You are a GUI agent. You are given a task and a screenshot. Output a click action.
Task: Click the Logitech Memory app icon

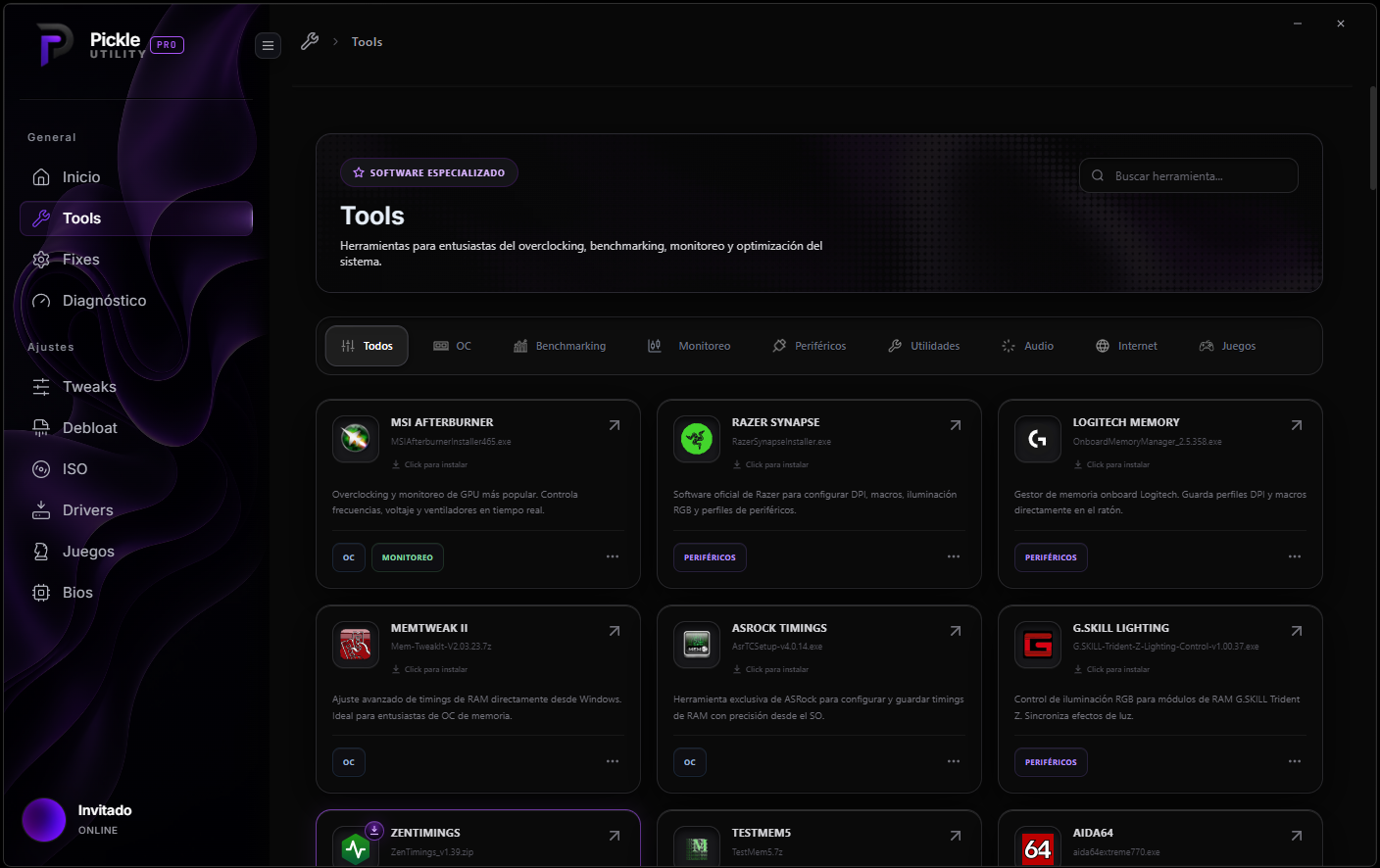pos(1038,439)
